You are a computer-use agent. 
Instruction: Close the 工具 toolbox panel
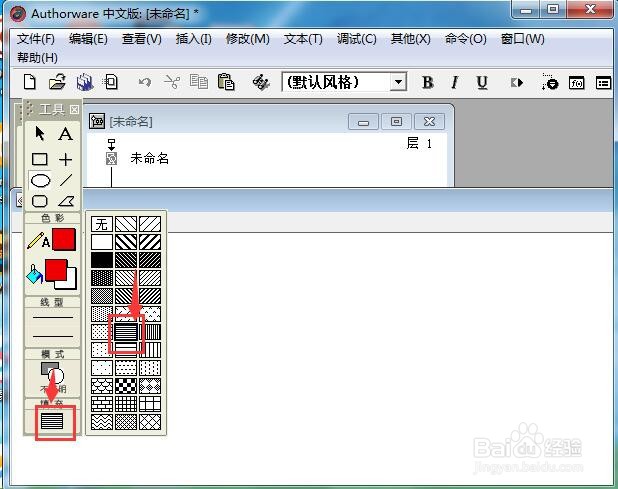74,110
